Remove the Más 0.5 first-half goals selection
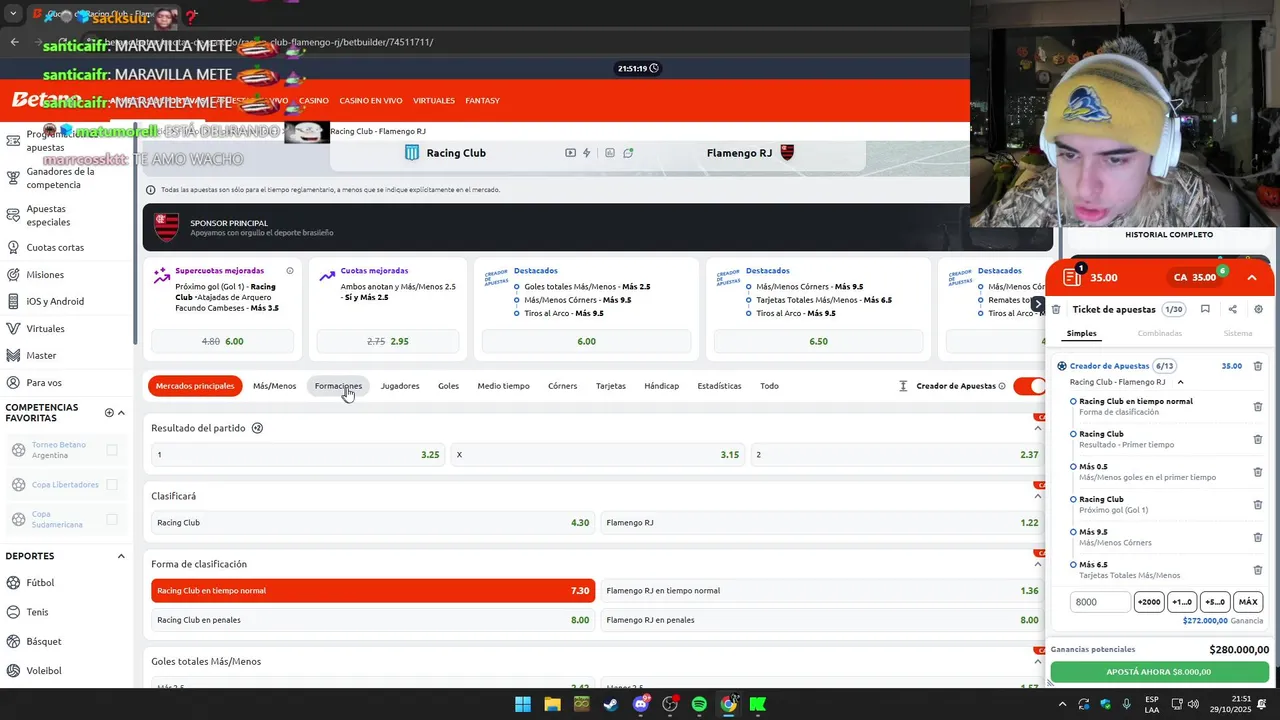This screenshot has width=1280, height=720. (x=1258, y=472)
